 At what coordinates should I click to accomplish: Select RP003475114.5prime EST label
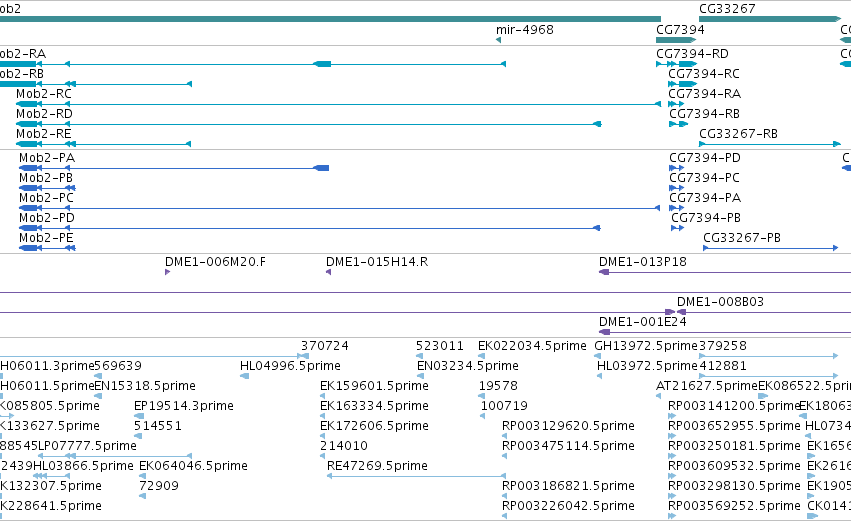coord(568,447)
